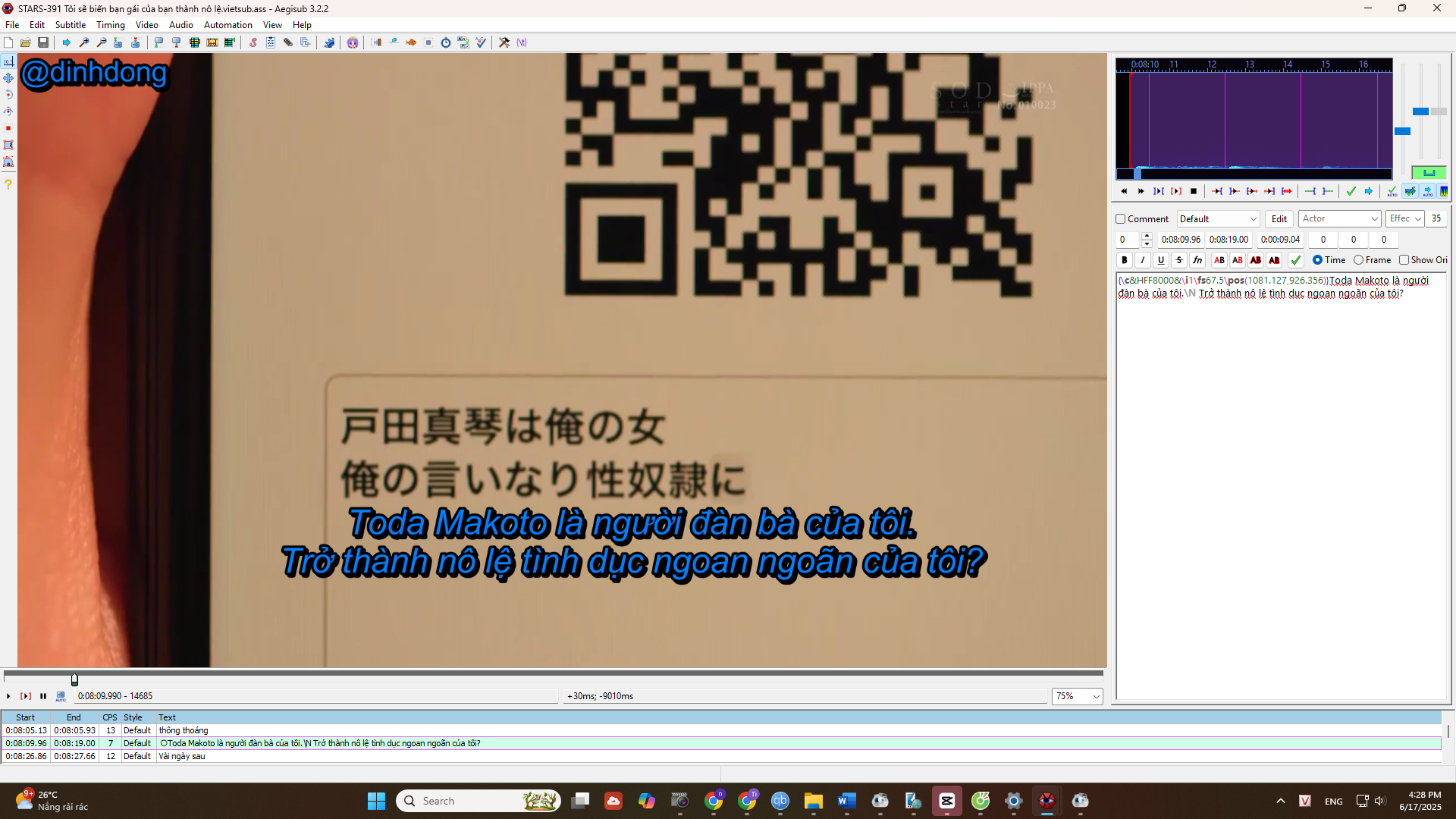Tick the Comment checkbox
Viewport: 1456px width, 819px height.
point(1120,219)
